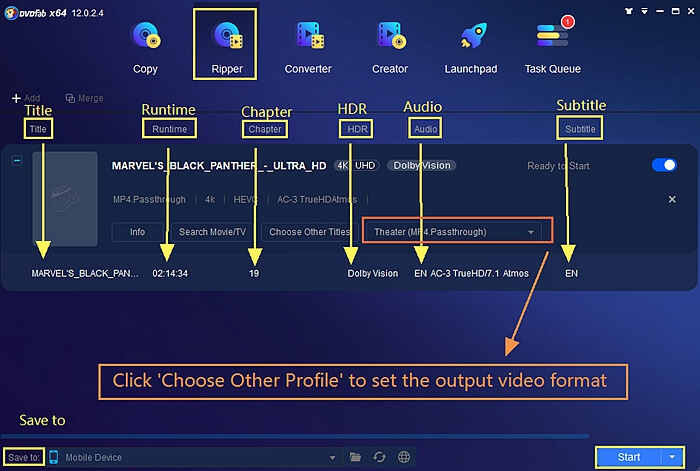Click the EN AC-3 TrueHD/7.1 Atmos audio entry
Viewport: 700px width, 471px height.
pyautogui.click(x=471, y=273)
